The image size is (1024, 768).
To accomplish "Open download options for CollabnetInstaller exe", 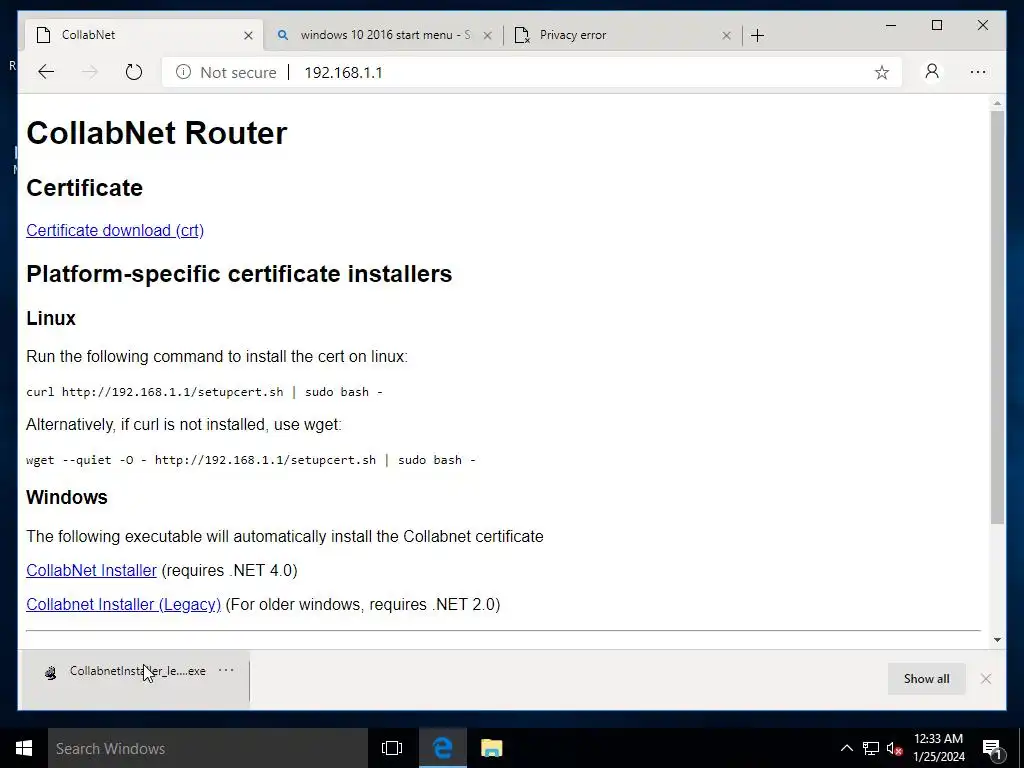I will tap(226, 670).
